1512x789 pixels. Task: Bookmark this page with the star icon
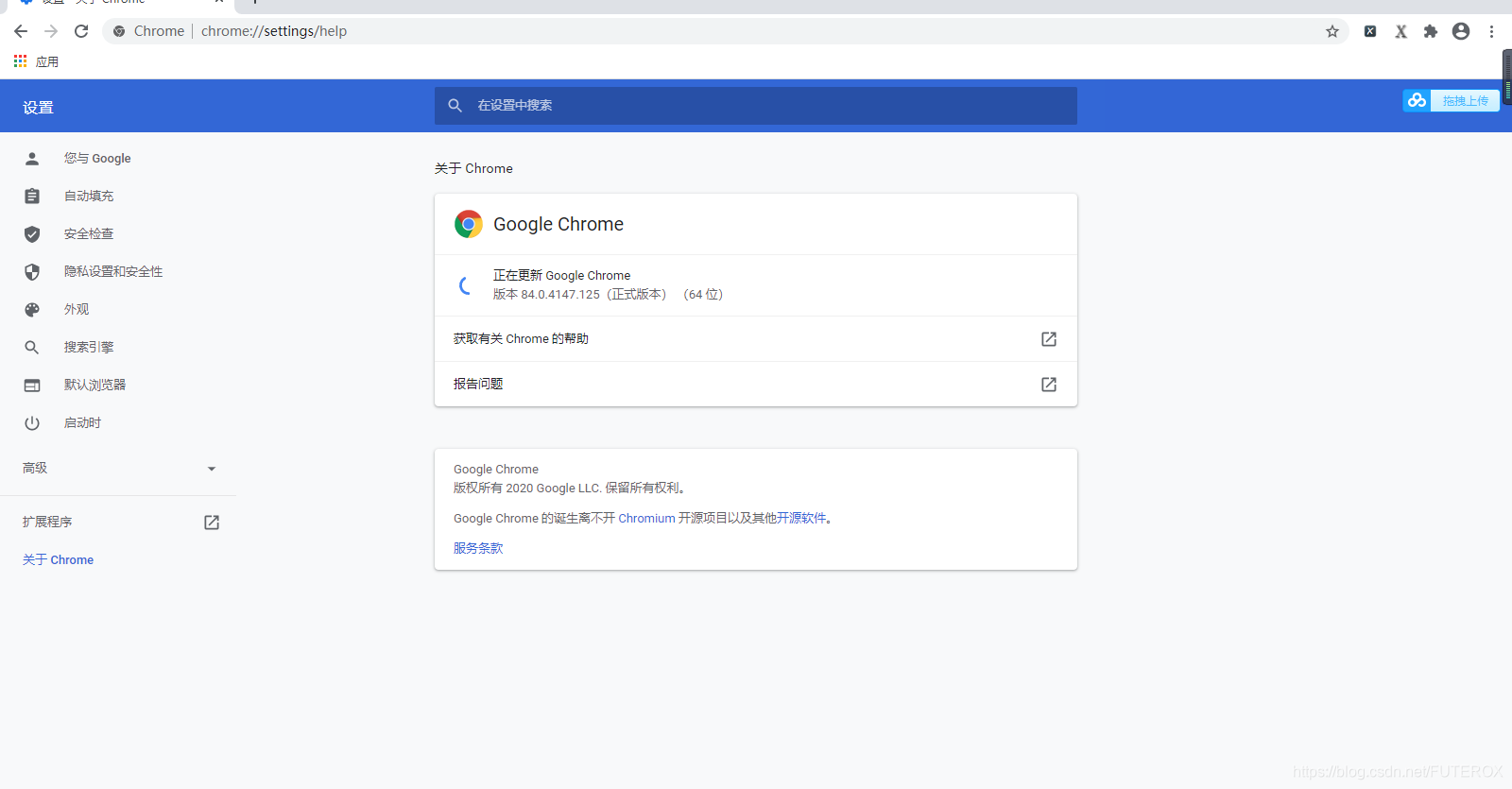pos(1332,31)
